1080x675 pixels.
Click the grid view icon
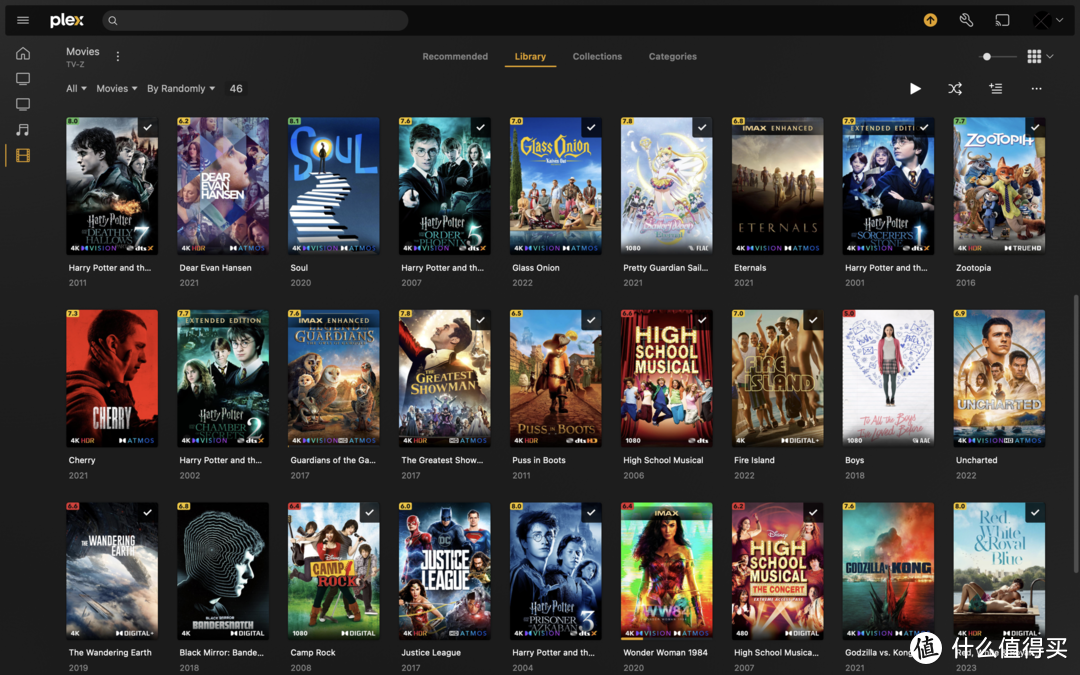[x=1034, y=56]
